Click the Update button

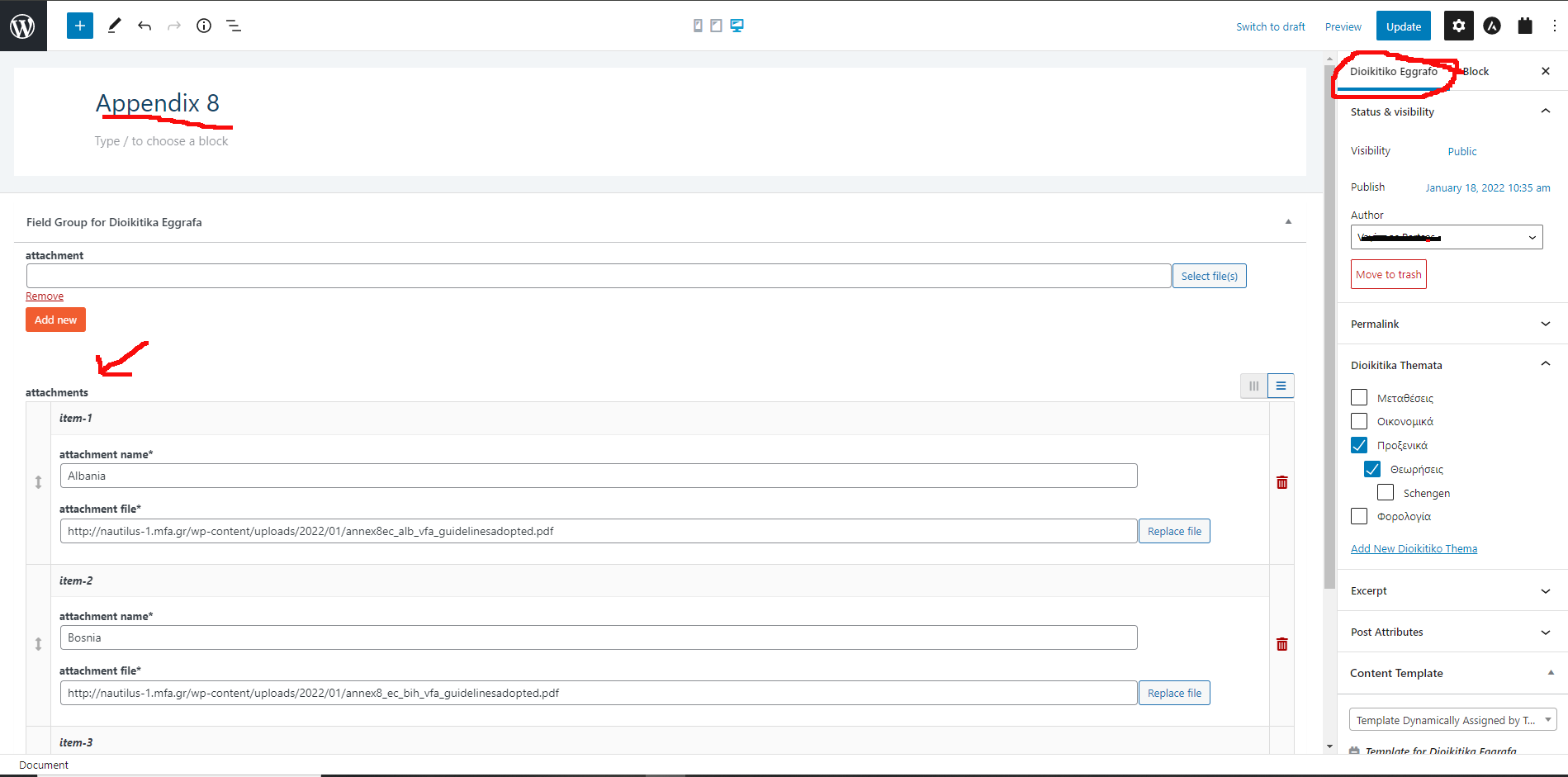pos(1403,26)
